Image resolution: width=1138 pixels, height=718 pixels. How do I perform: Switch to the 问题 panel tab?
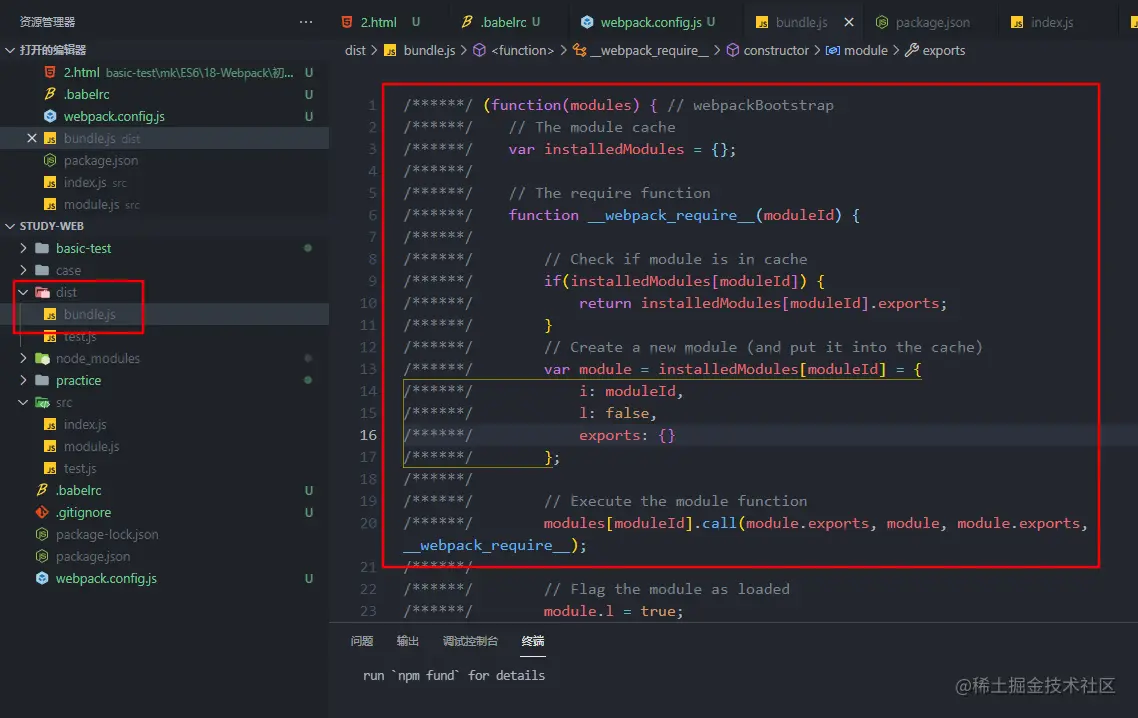[361, 641]
